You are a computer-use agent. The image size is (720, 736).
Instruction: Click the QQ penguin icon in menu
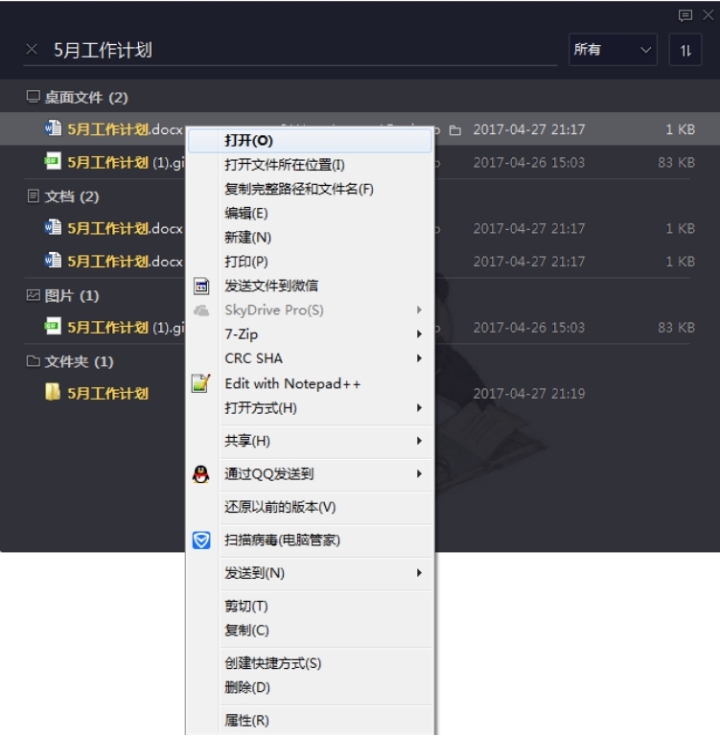tap(201, 474)
